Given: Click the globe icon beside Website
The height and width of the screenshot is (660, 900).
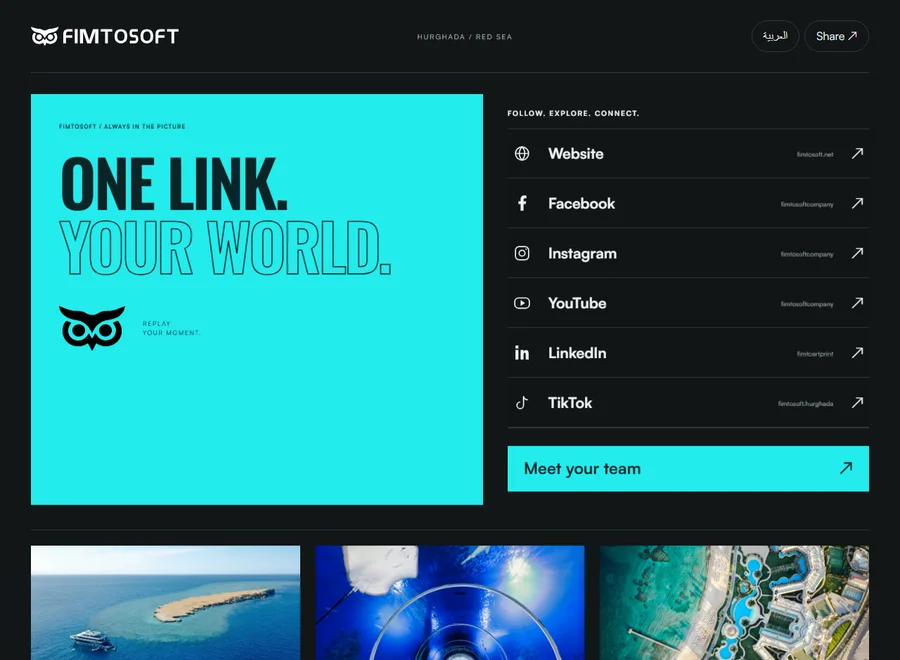Looking at the screenshot, I should point(522,153).
